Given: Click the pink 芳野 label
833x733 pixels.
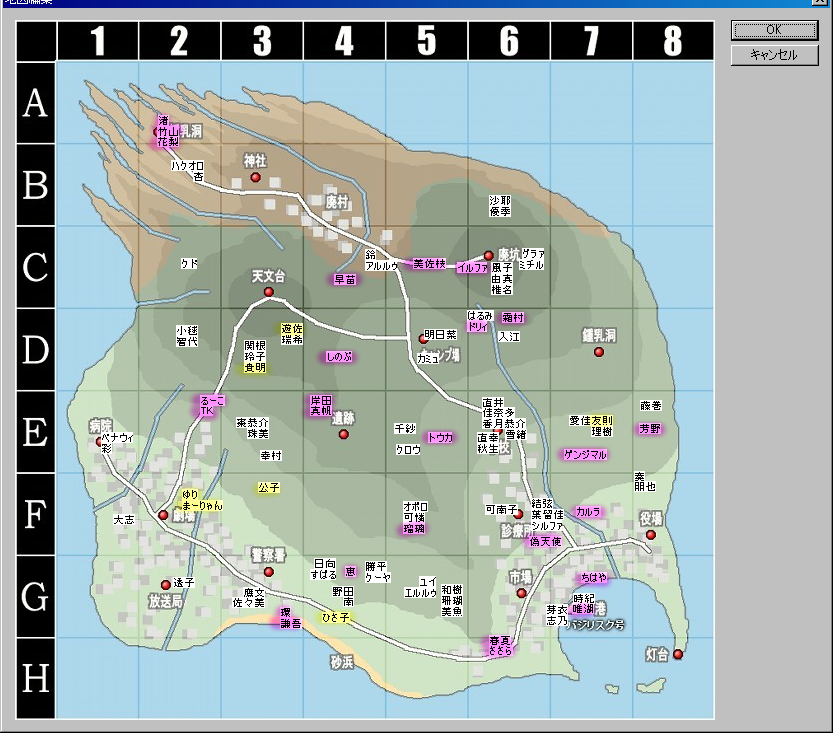Looking at the screenshot, I should (650, 429).
